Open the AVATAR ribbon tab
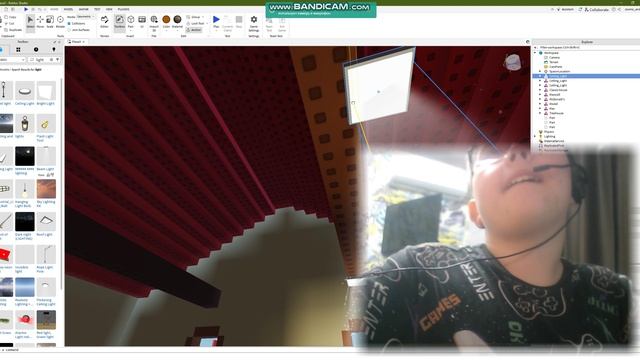Image resolution: width=640 pixels, height=360 pixels. [83, 9]
